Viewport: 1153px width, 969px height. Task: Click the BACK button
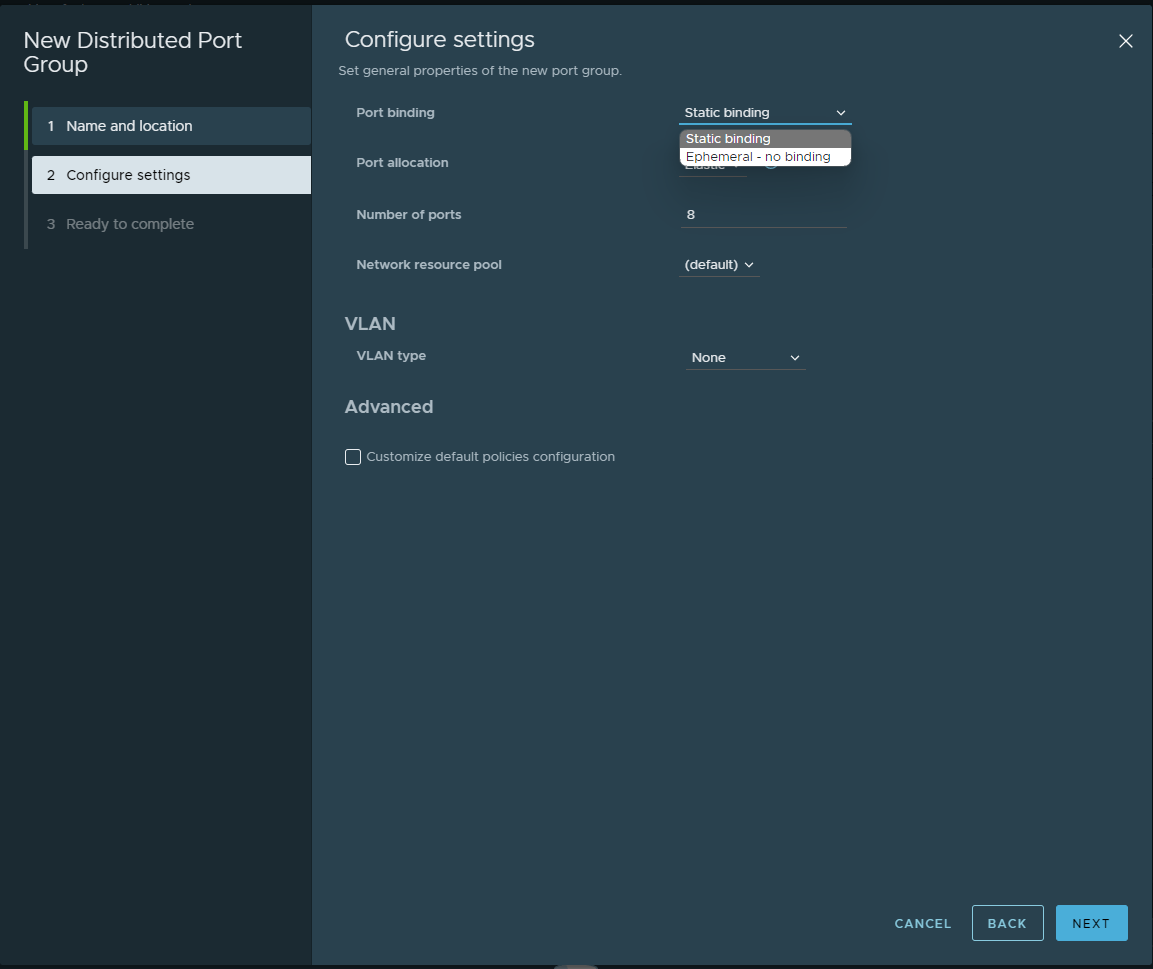(x=1007, y=923)
